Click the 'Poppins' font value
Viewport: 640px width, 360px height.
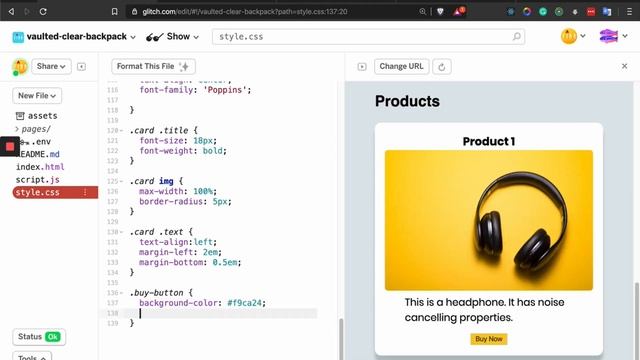coord(226,90)
